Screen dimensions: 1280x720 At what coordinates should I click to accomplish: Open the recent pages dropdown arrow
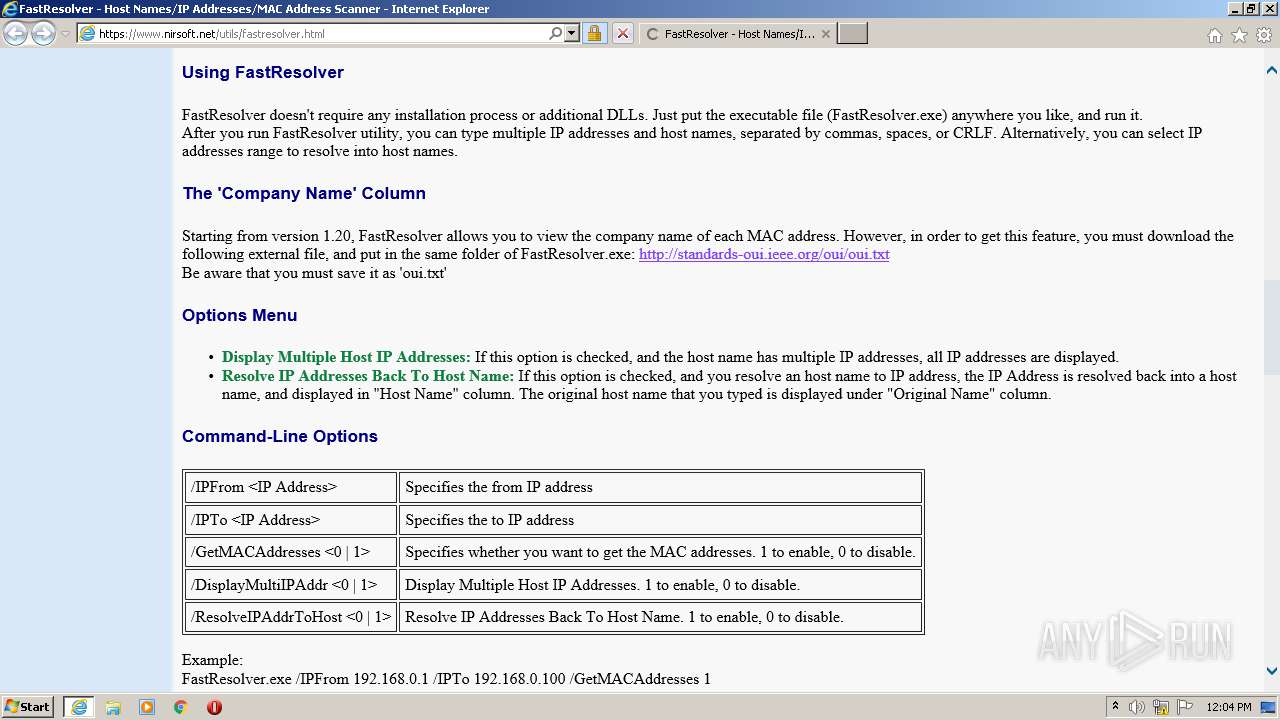coord(65,34)
